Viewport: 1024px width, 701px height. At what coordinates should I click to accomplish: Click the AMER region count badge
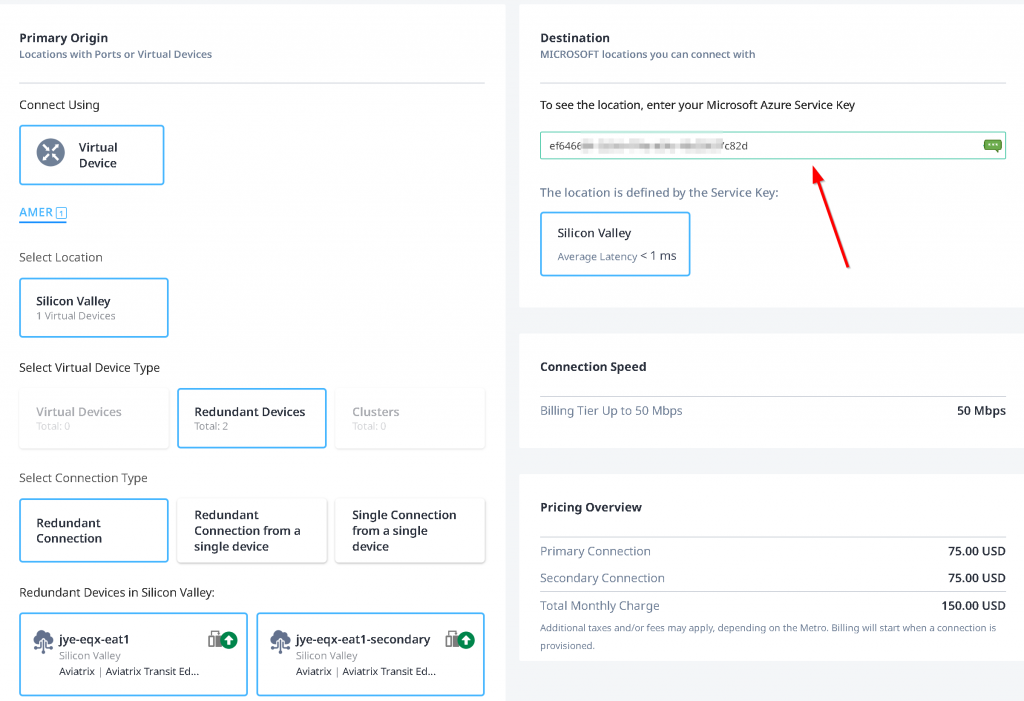(x=61, y=213)
